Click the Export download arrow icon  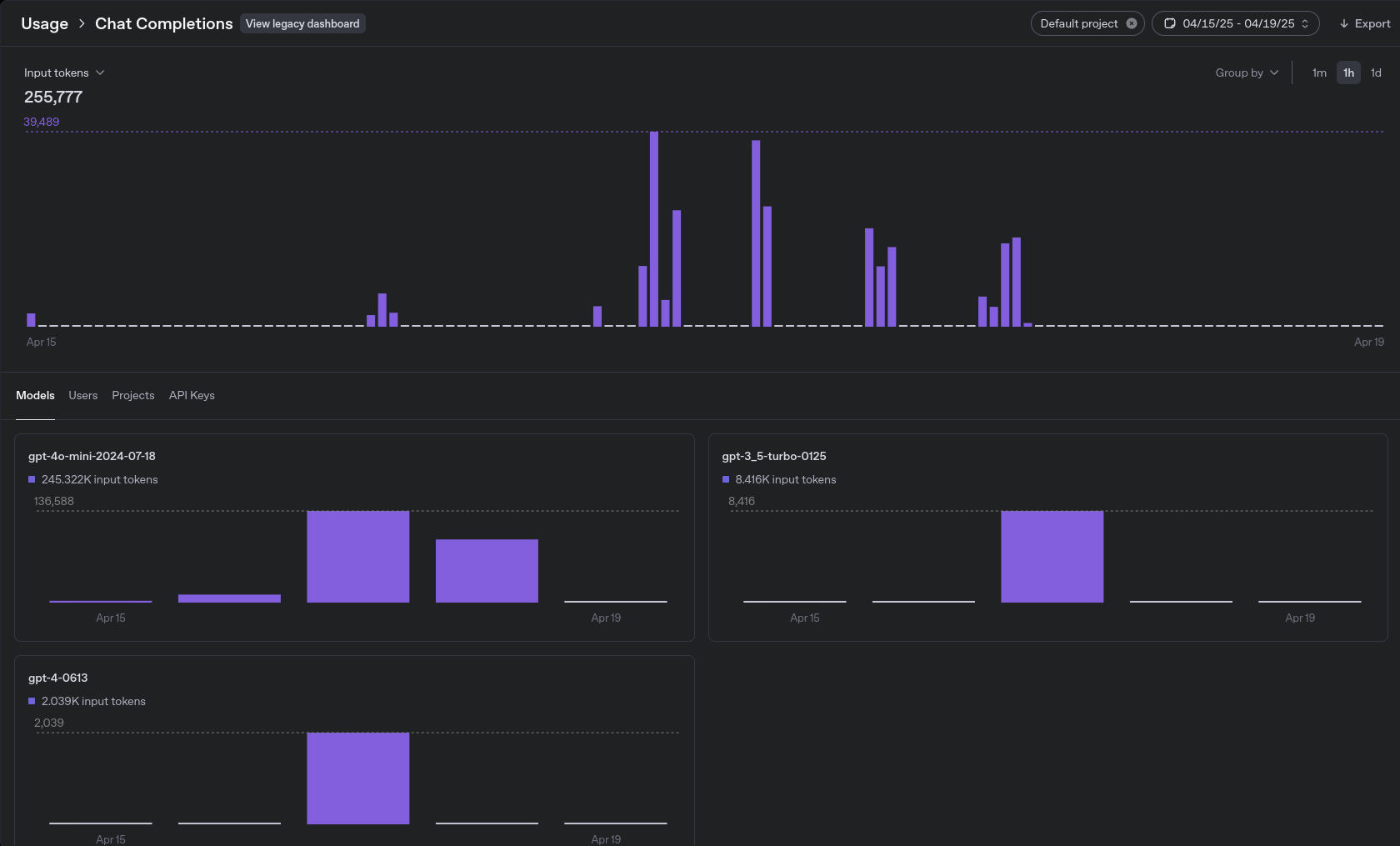(x=1343, y=23)
